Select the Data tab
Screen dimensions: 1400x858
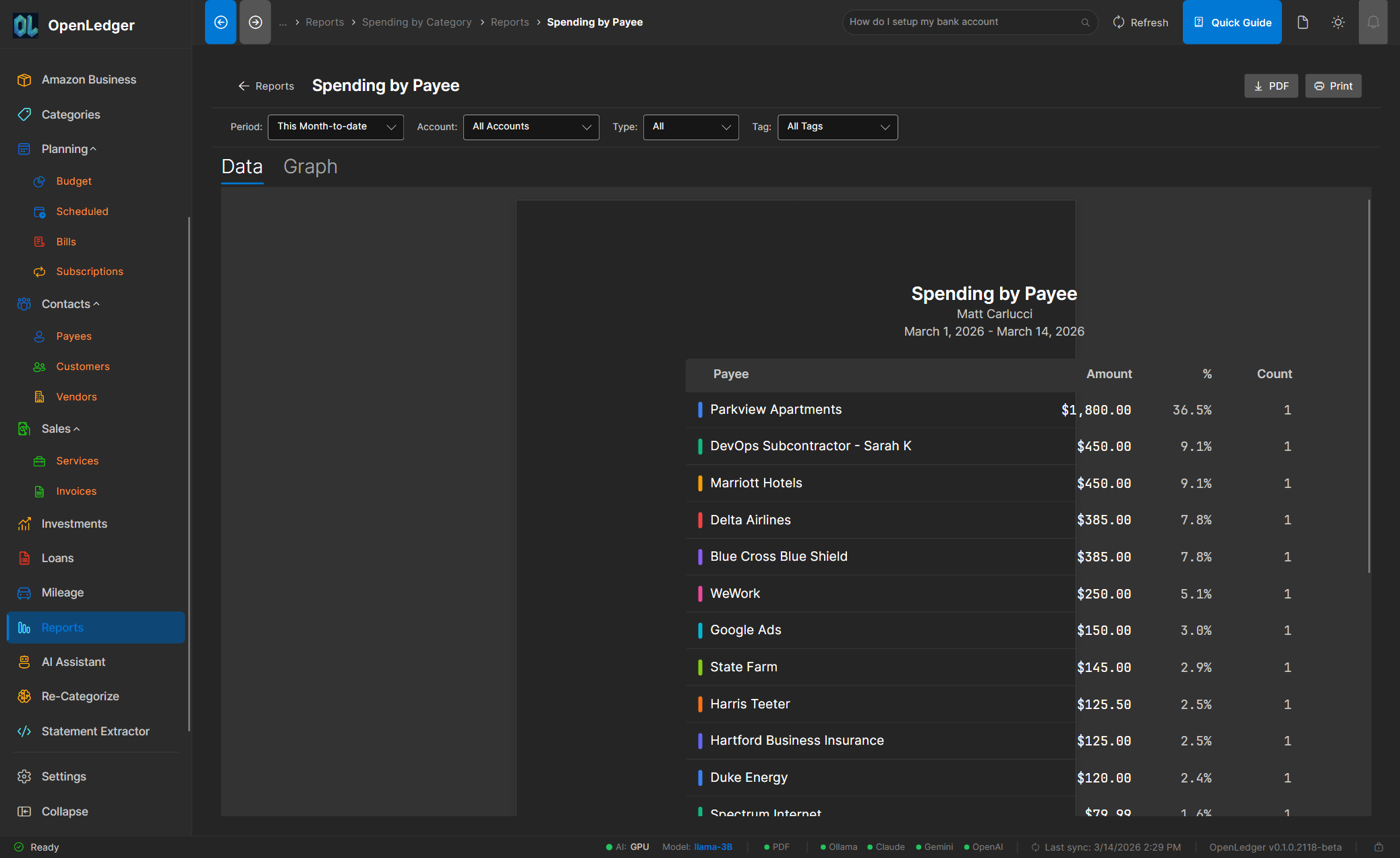point(241,166)
